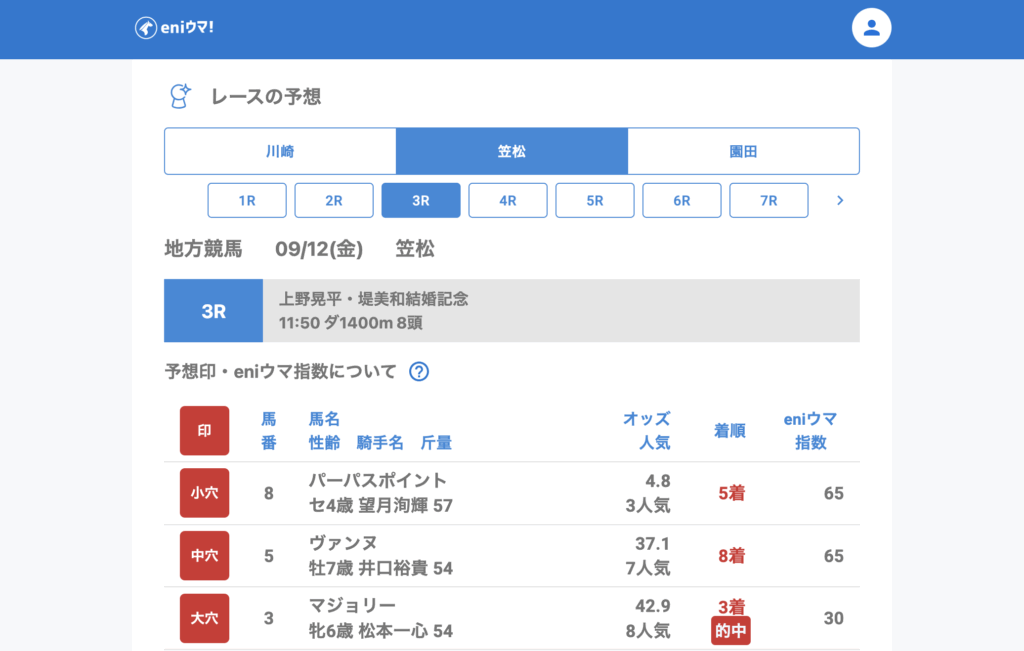This screenshot has height=651, width=1024.
Task: Switch to the 園田 racetrack tab
Action: point(743,151)
